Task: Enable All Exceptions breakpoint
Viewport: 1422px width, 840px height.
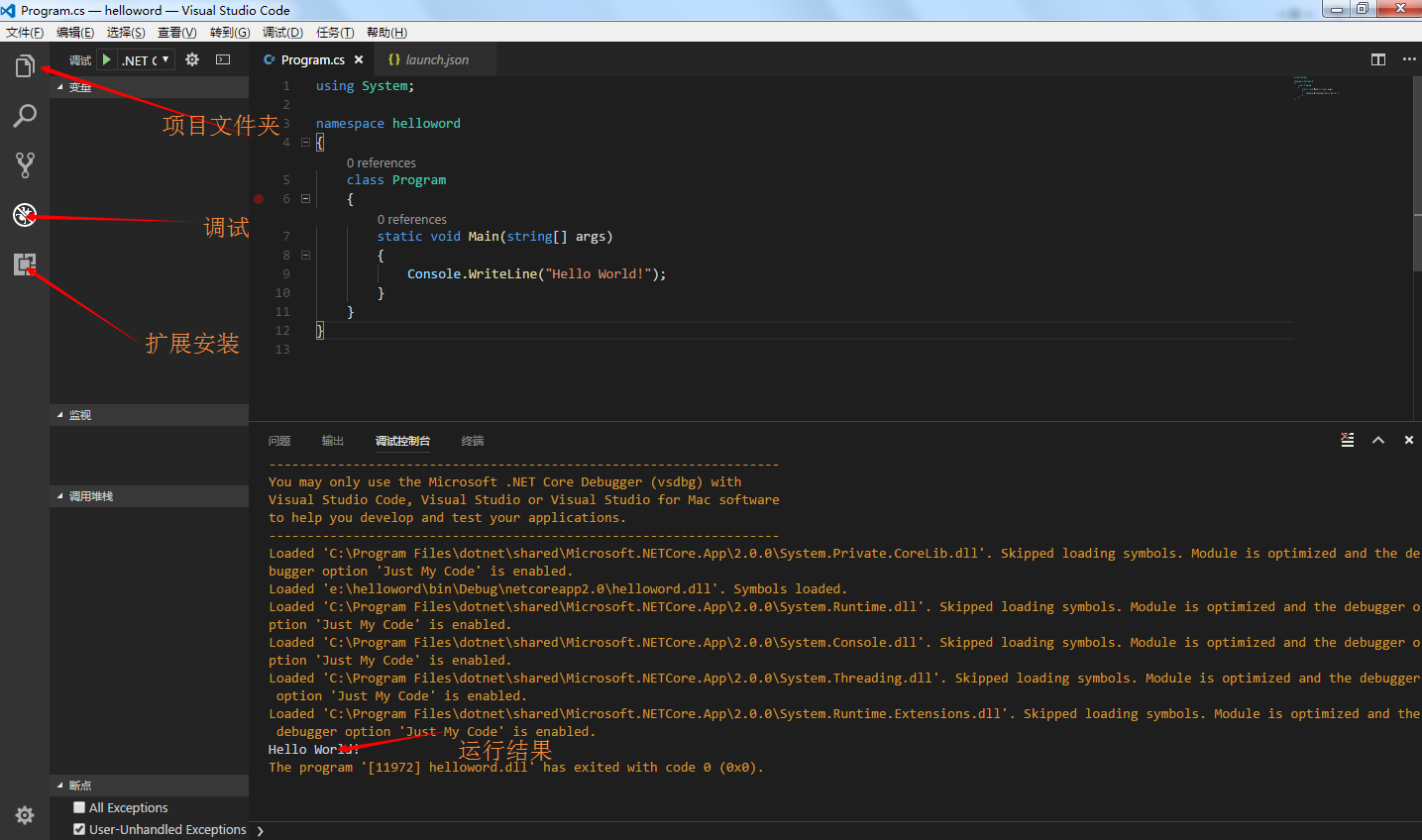Action: coord(79,807)
